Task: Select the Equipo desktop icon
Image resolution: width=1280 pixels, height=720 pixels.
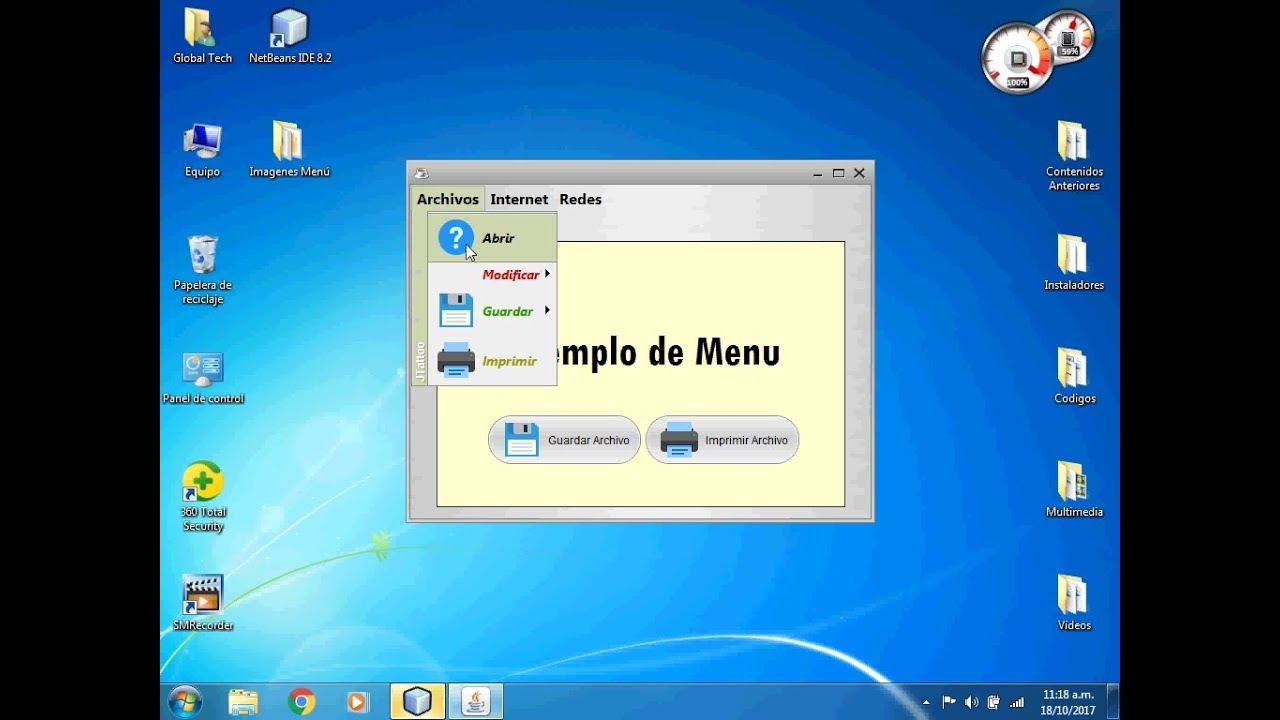Action: pyautogui.click(x=202, y=150)
